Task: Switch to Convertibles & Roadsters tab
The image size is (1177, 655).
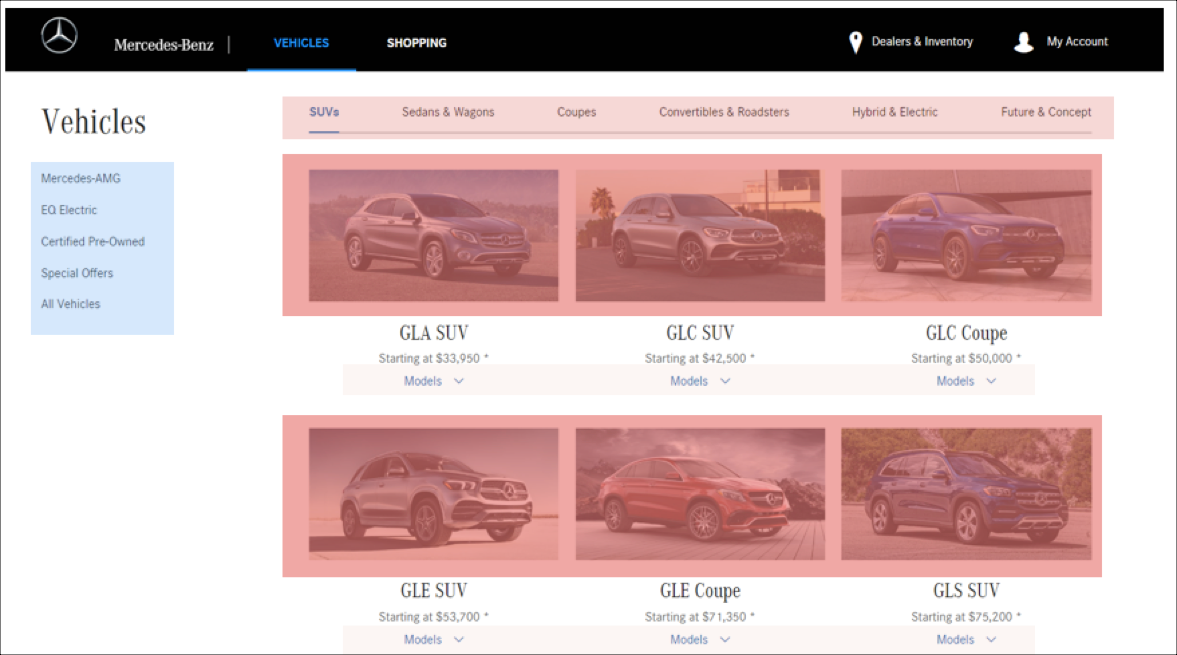Action: point(724,112)
